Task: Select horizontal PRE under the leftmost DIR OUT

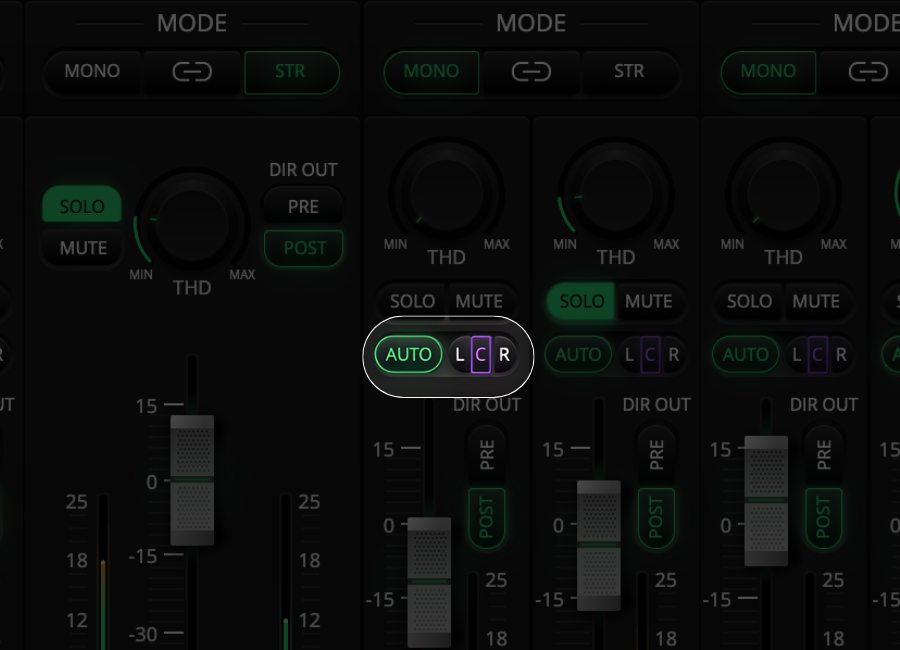Action: click(x=303, y=207)
